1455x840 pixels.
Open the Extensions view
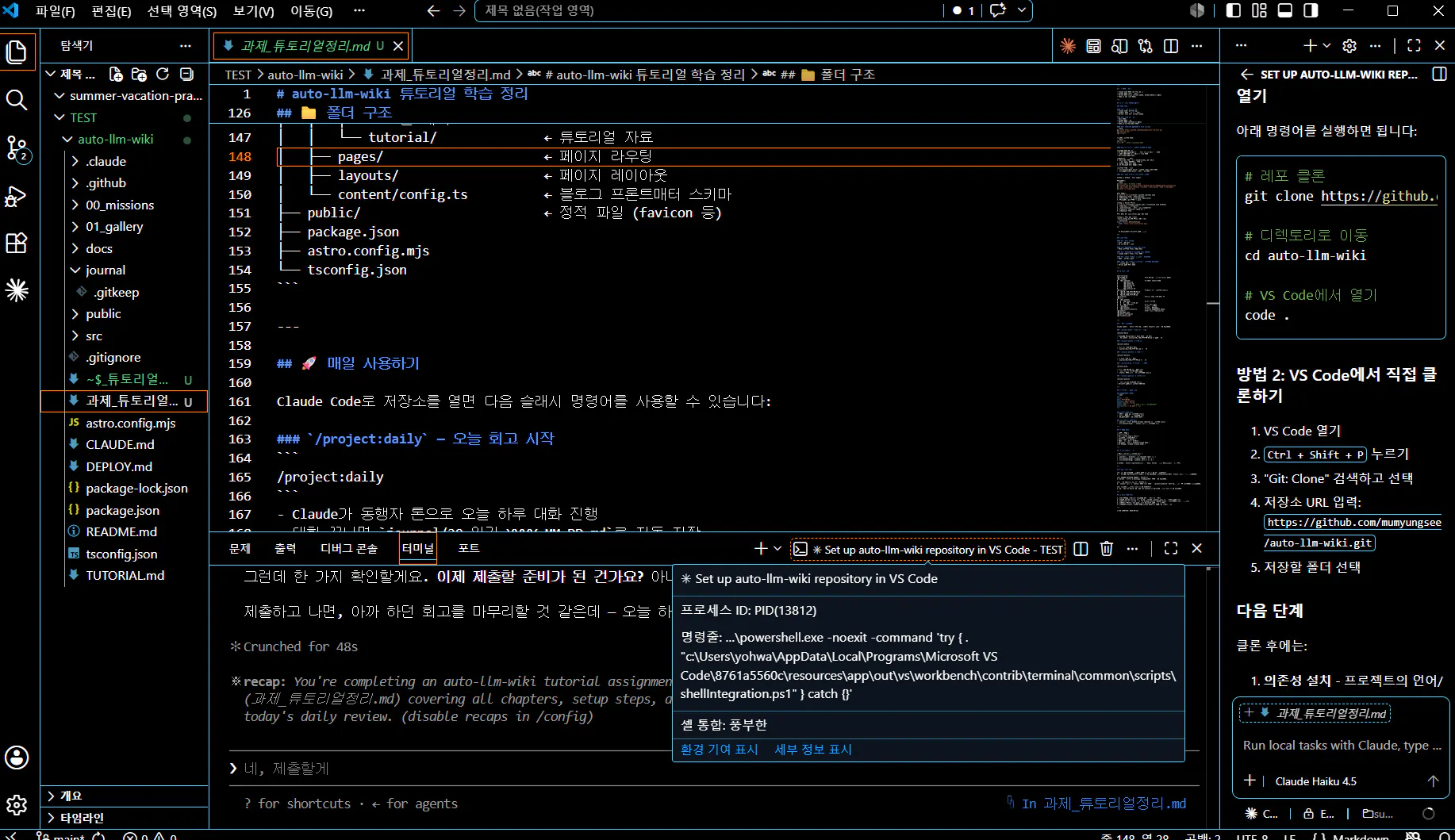[17, 243]
